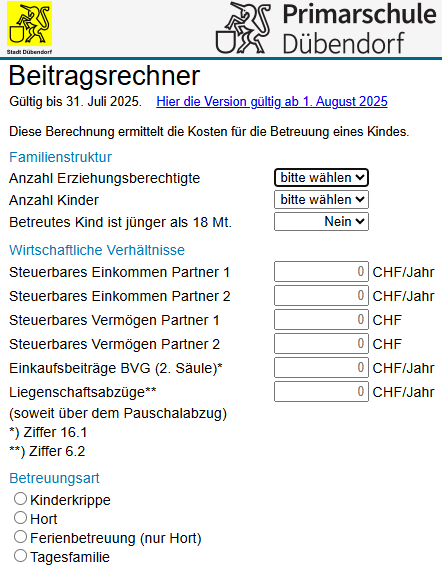This screenshot has height=582, width=442.
Task: Click the yellow Stadt Dübendorf logo
Action: point(29,28)
